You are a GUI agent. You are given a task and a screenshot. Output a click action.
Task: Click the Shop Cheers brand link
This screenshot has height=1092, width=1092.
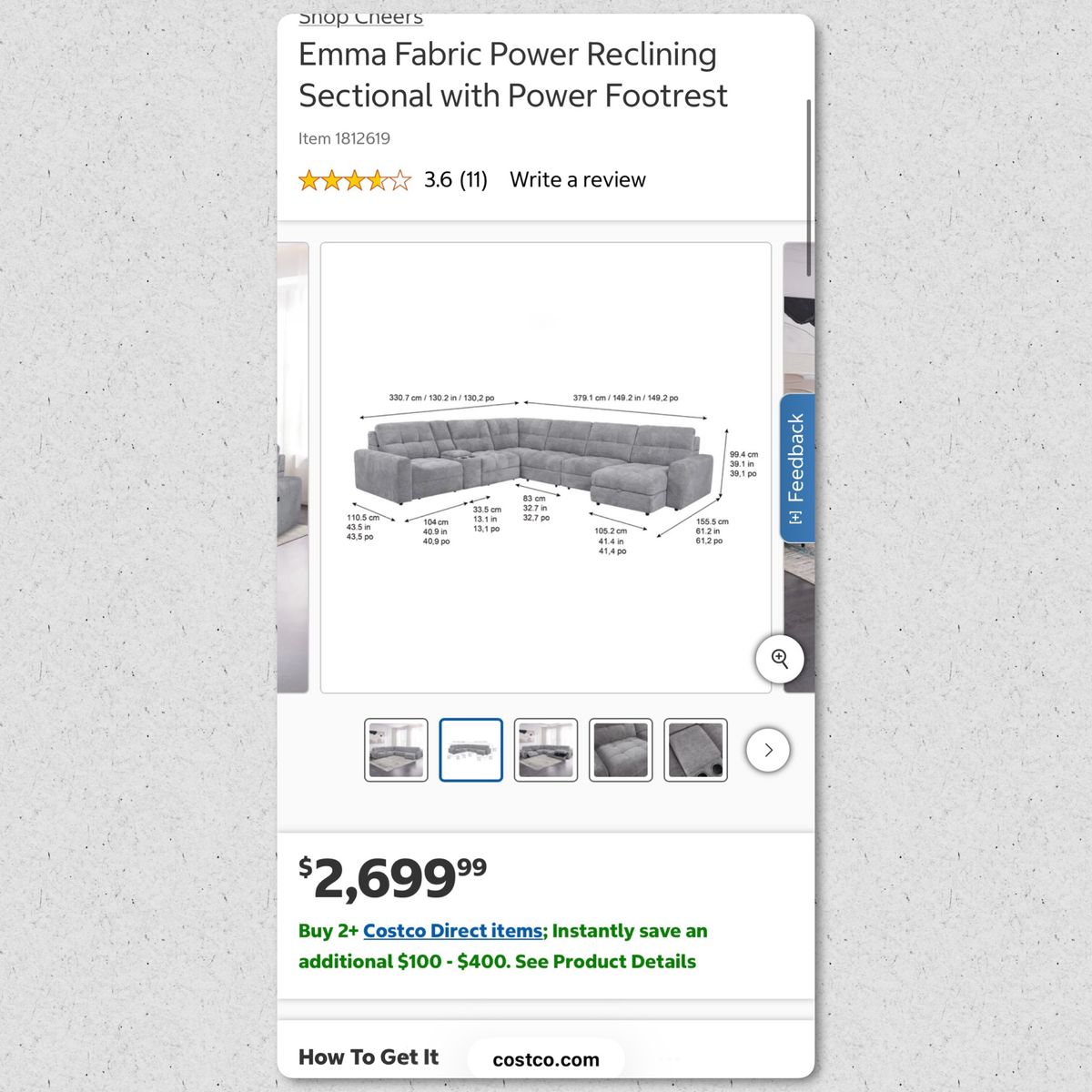361,19
